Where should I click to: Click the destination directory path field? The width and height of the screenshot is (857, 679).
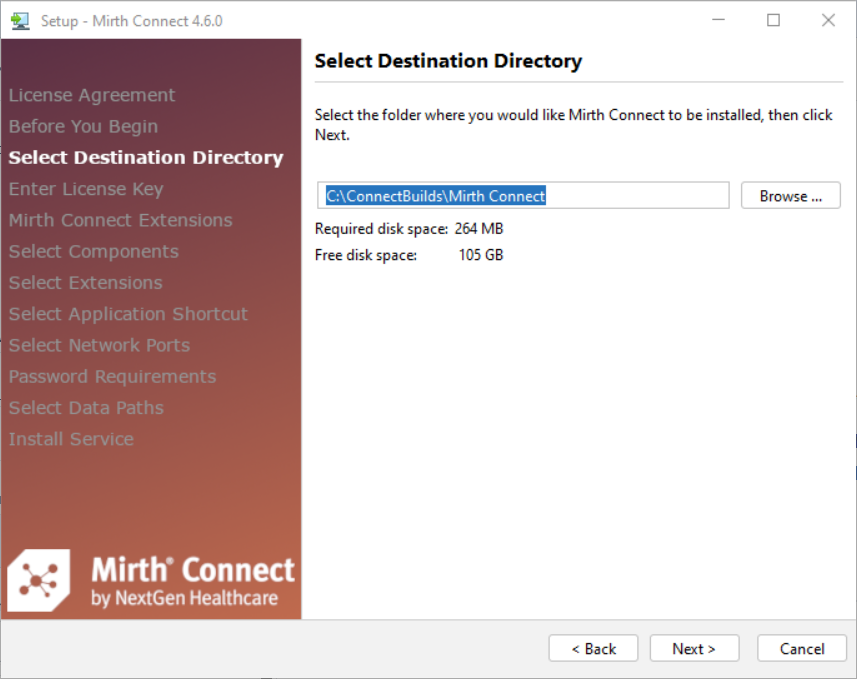coord(524,196)
